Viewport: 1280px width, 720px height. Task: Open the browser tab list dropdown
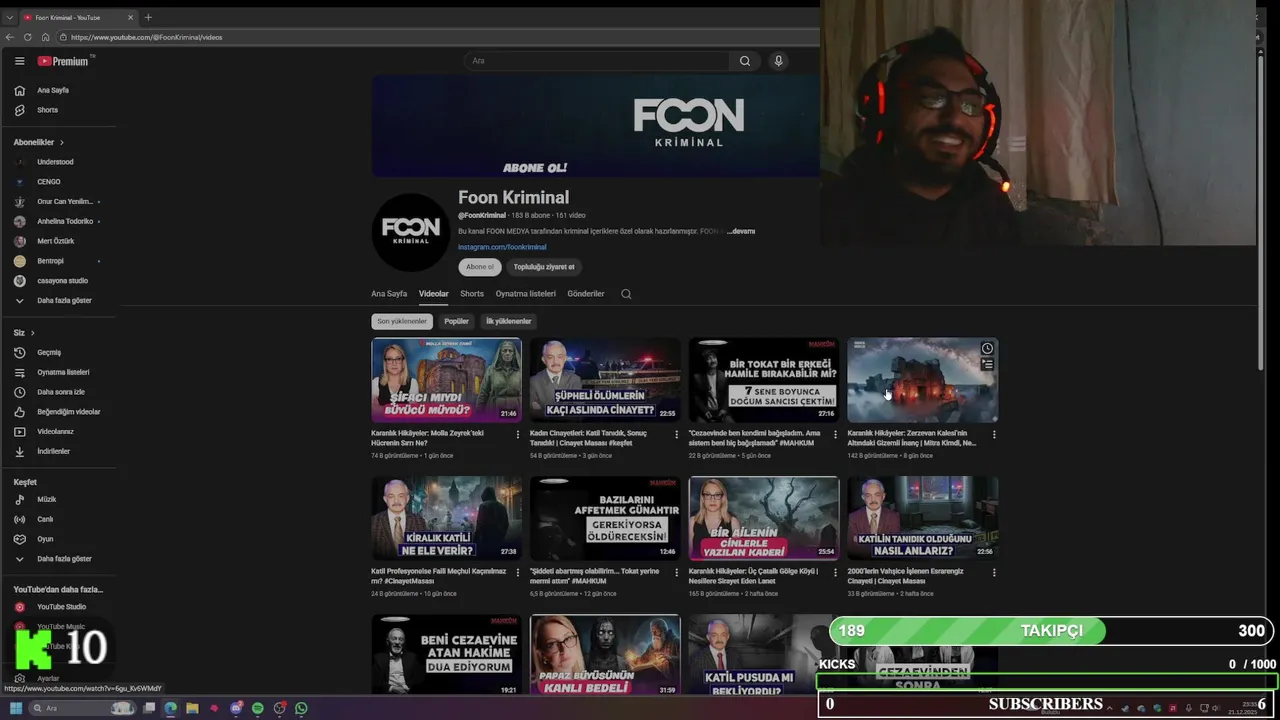point(10,17)
